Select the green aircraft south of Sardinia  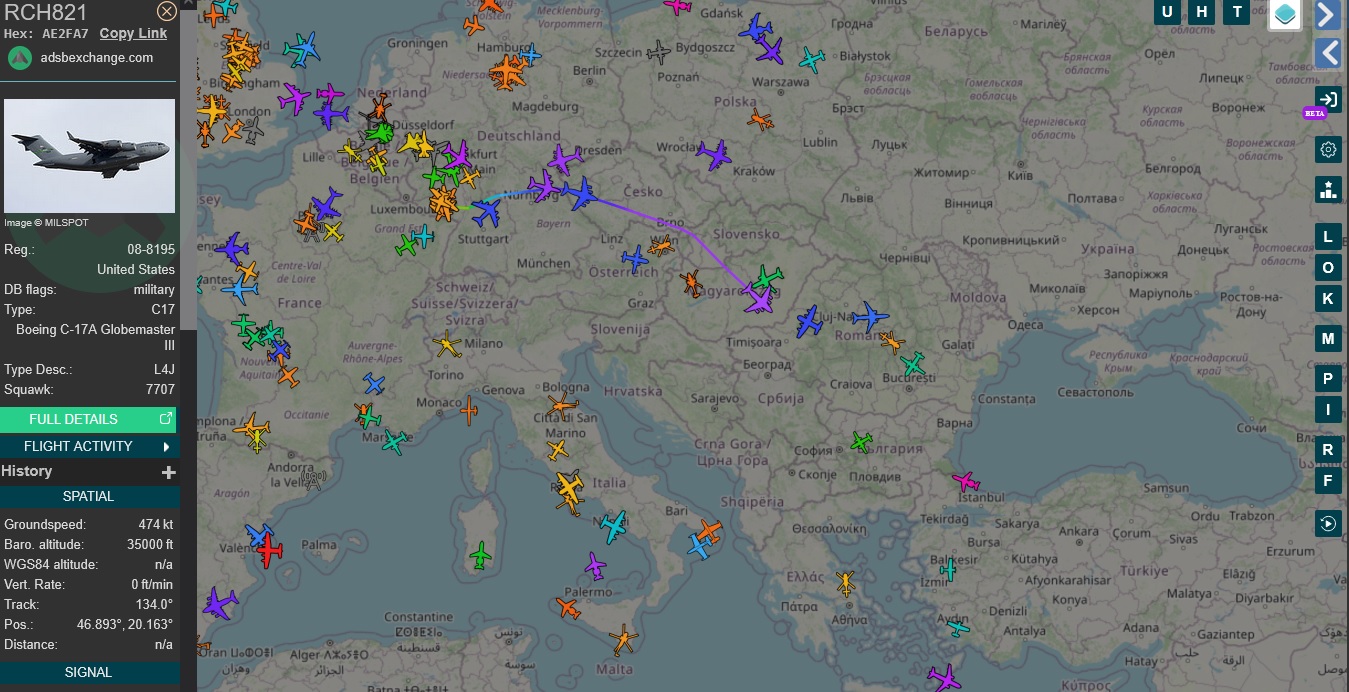point(481,556)
